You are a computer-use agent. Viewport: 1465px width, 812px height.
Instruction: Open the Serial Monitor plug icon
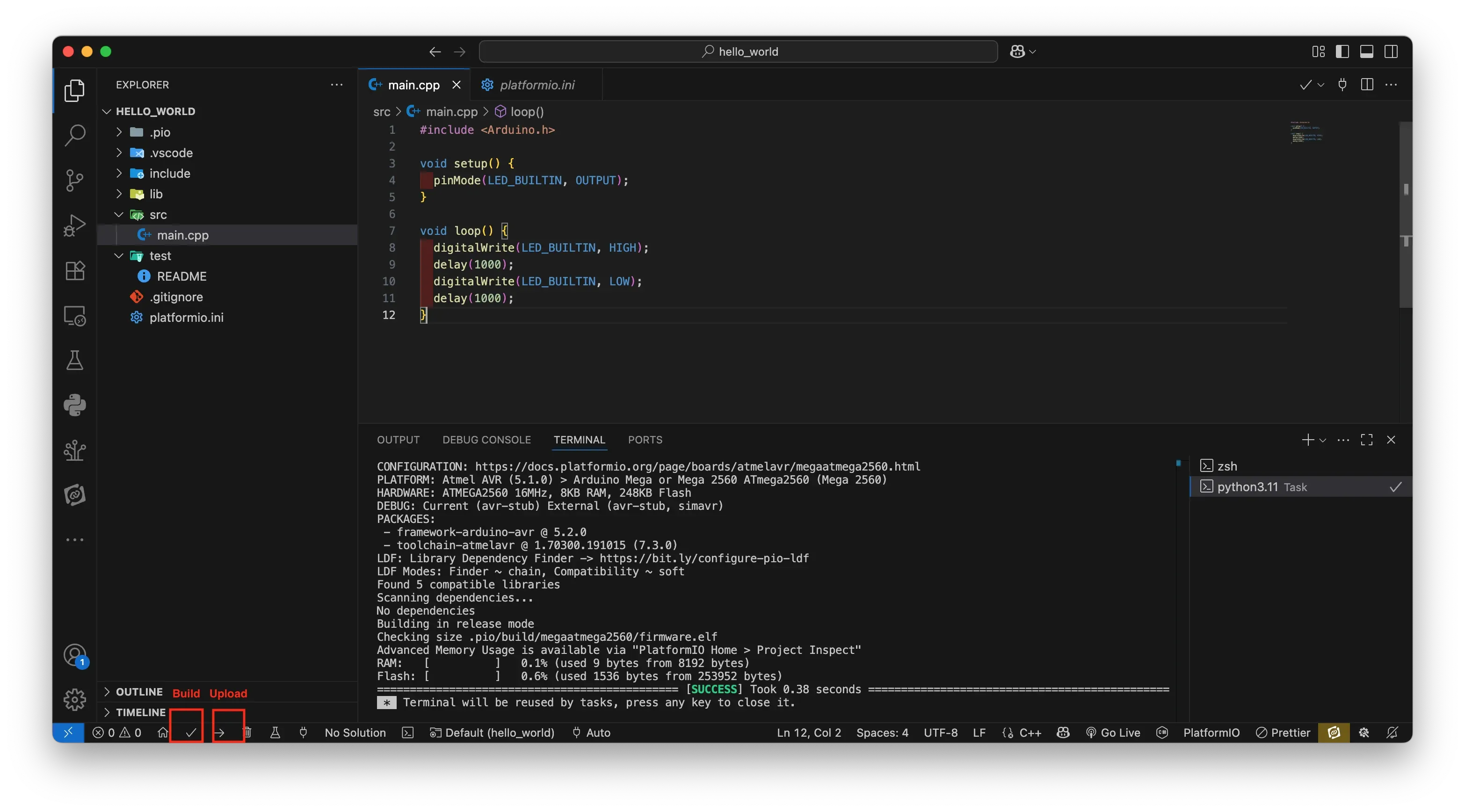pyautogui.click(x=304, y=732)
